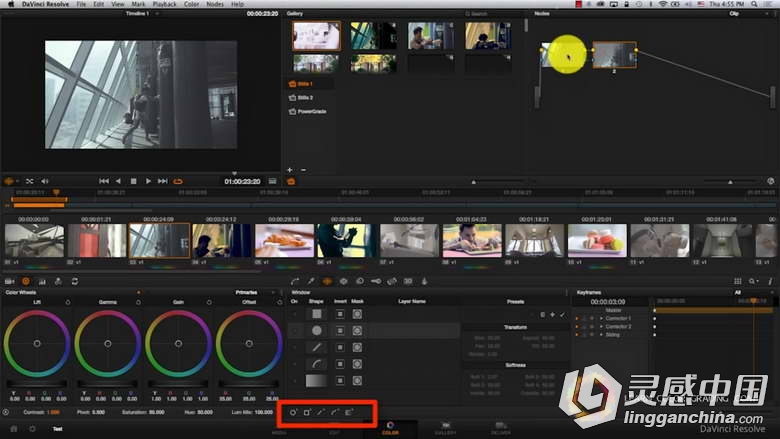Image resolution: width=780 pixels, height=439 pixels.
Task: Switch to the COLOR page tab
Action: click(x=390, y=428)
